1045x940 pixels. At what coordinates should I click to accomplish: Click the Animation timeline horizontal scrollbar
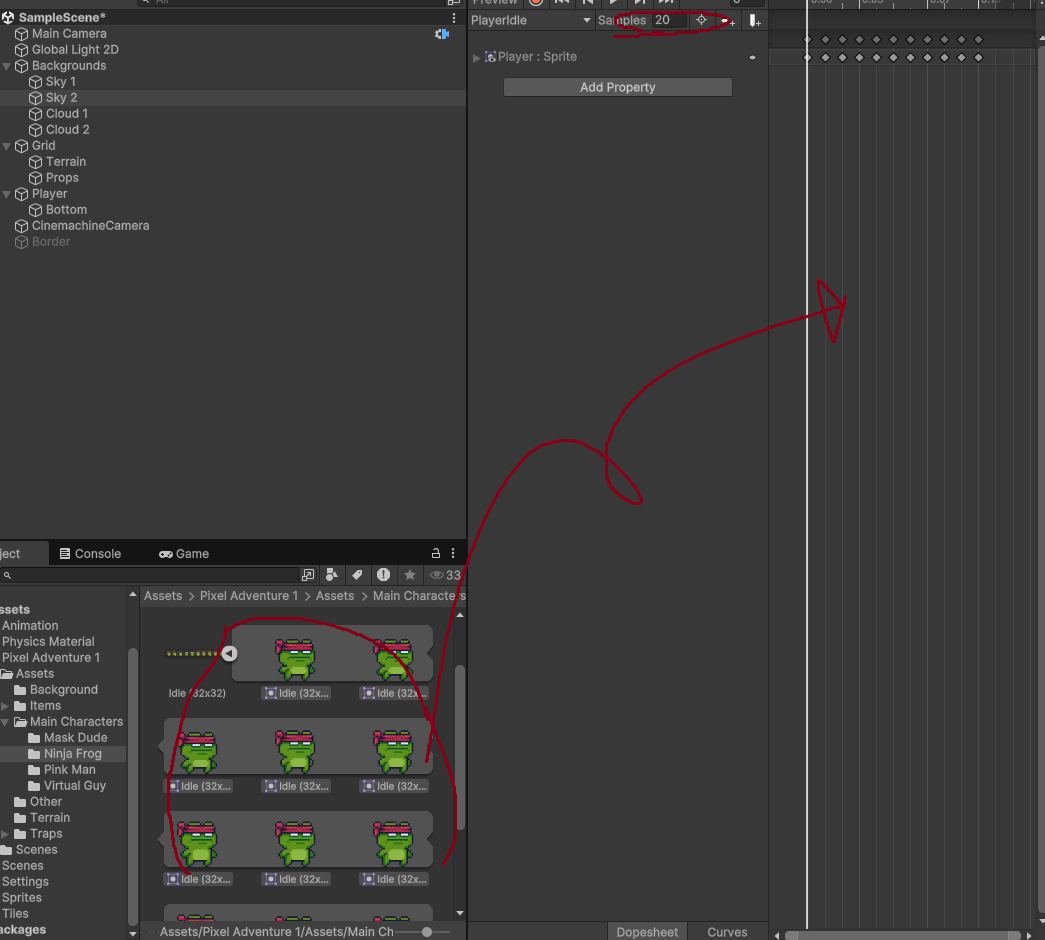[x=903, y=935]
